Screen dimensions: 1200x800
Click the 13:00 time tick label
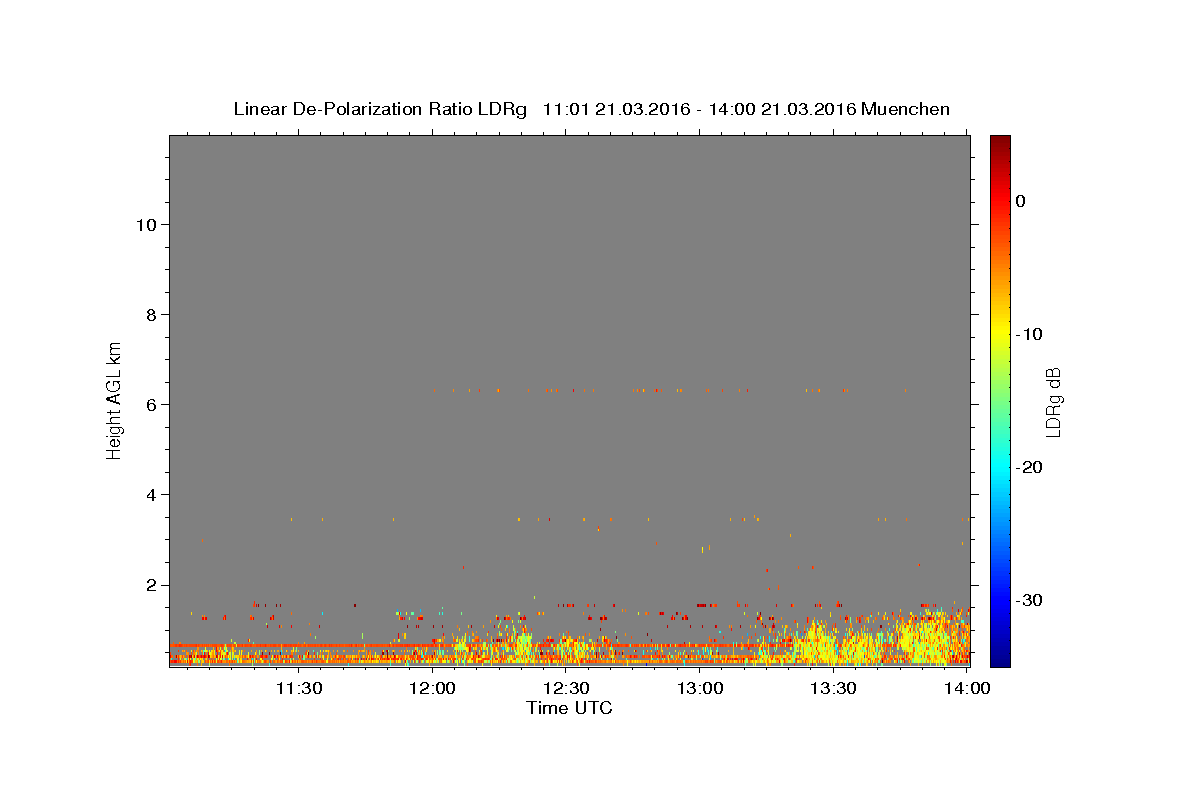700,688
